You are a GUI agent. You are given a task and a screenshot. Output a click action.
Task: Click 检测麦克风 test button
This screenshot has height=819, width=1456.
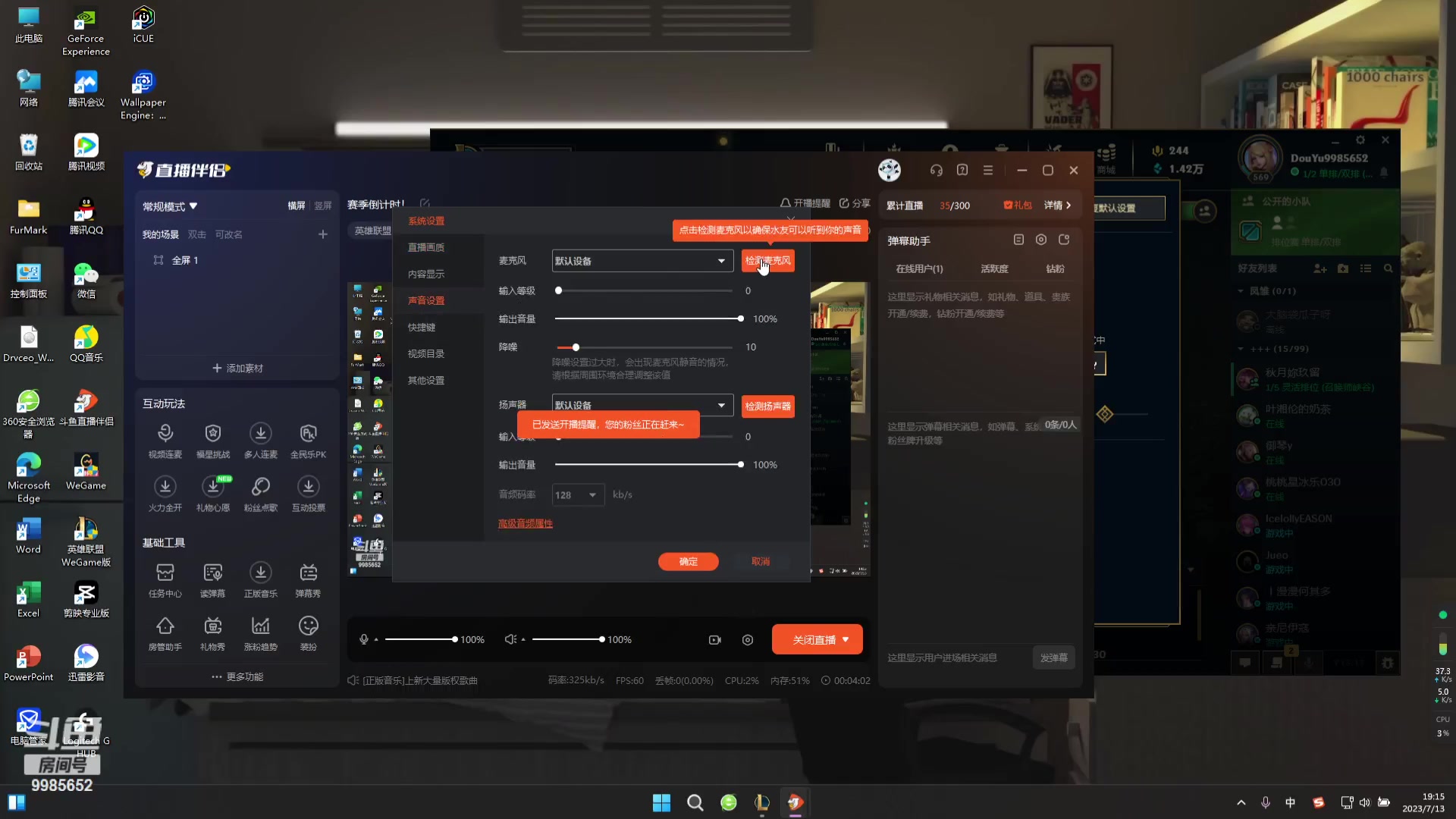coord(767,261)
